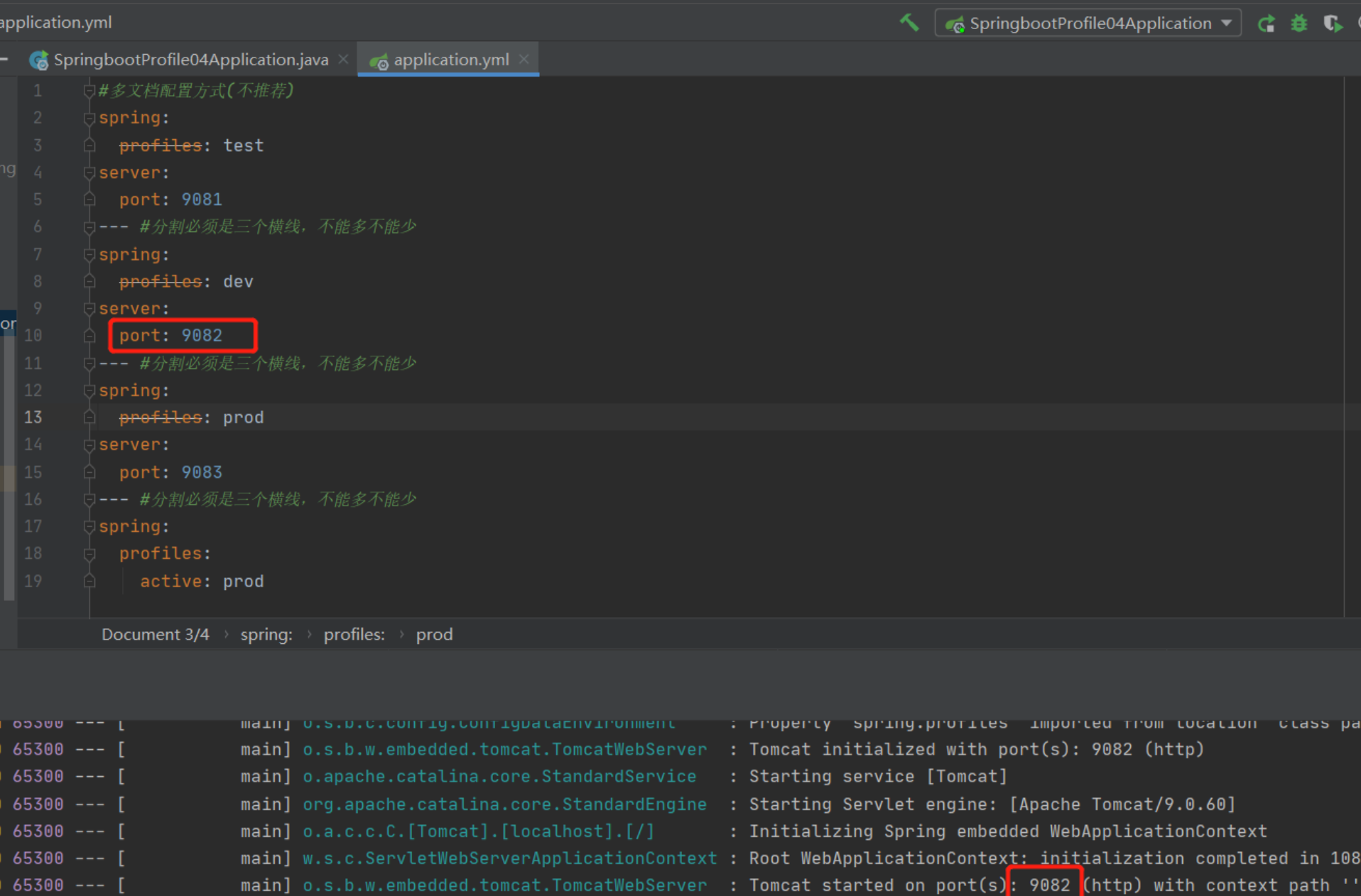Click the fold end marker on line 15

[90, 472]
